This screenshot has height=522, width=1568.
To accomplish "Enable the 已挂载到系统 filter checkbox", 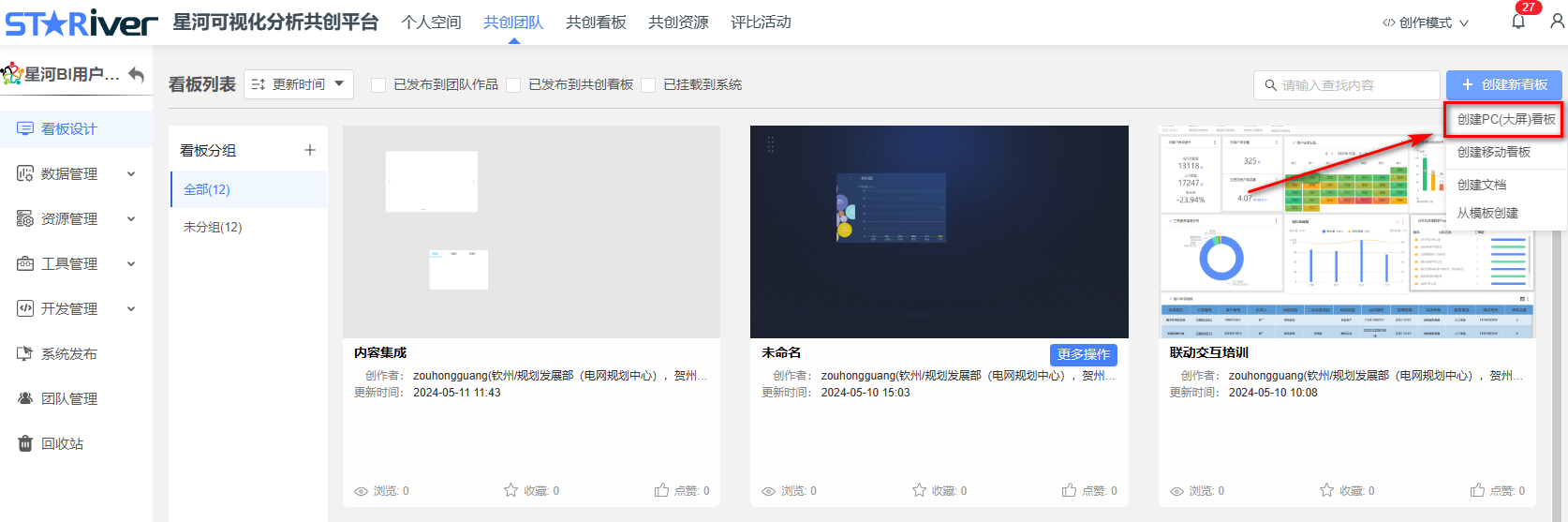I will tap(648, 85).
